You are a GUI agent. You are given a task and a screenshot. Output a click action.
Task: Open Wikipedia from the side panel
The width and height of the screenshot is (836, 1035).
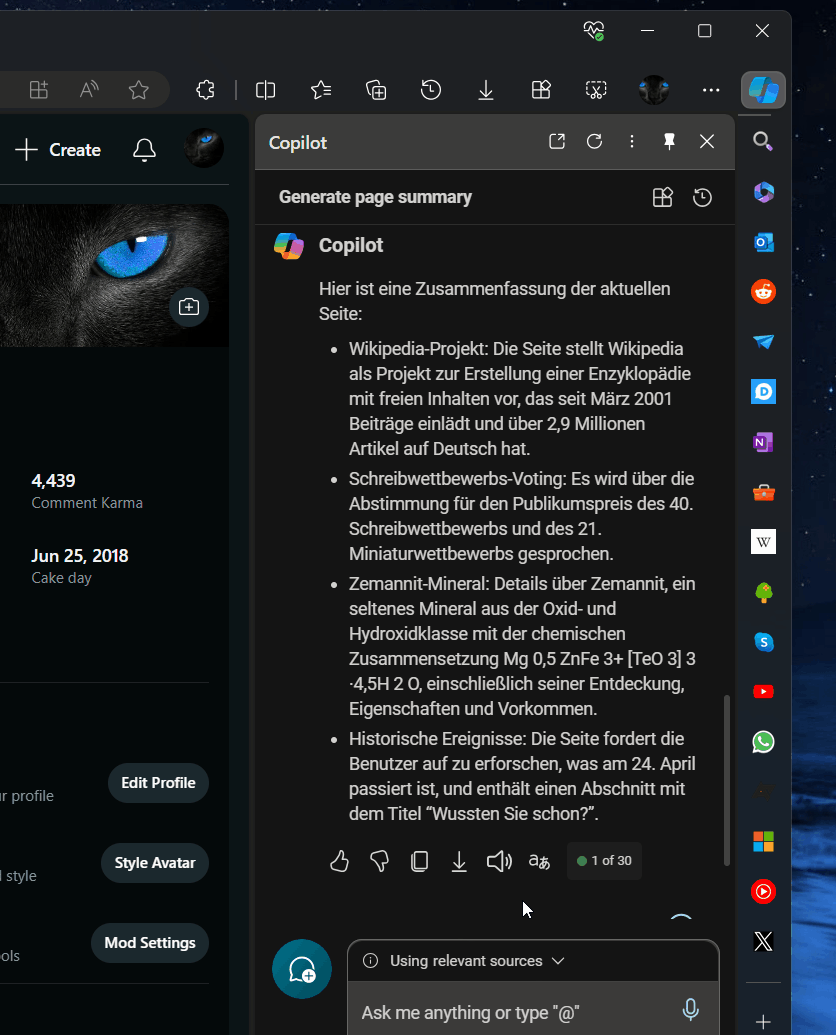tap(763, 541)
